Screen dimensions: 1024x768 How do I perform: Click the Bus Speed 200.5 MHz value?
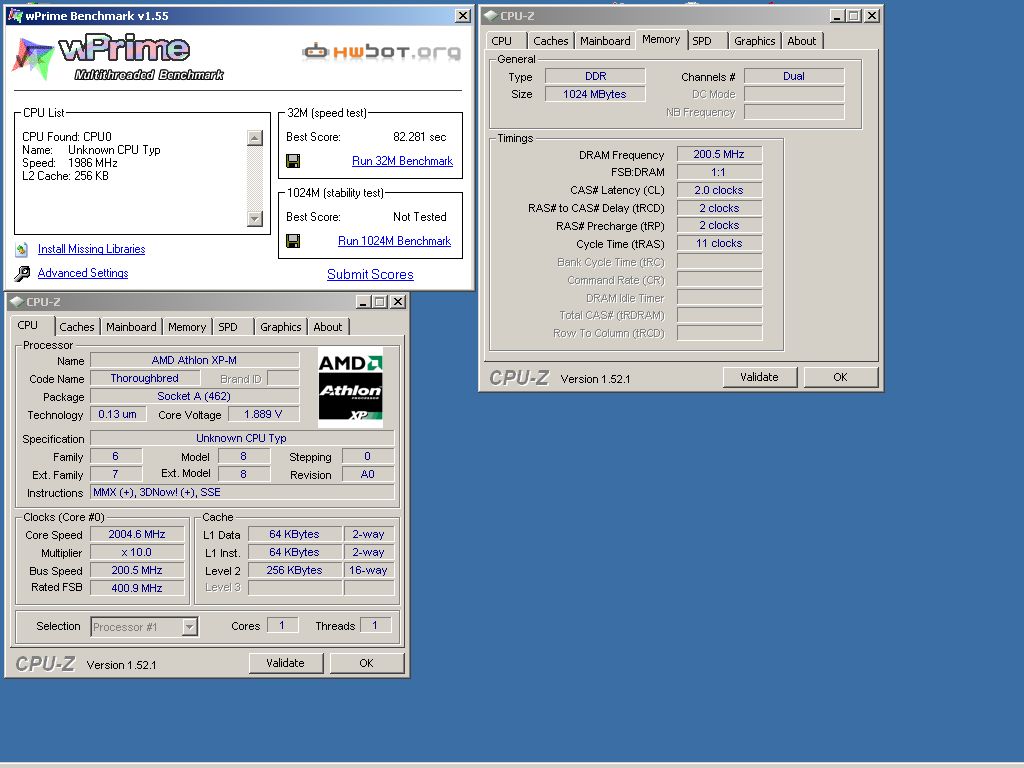click(x=137, y=570)
